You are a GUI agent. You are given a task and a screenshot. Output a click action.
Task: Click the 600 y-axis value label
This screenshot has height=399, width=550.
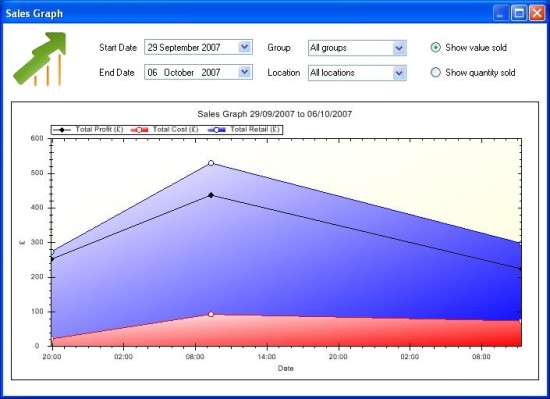(37, 138)
